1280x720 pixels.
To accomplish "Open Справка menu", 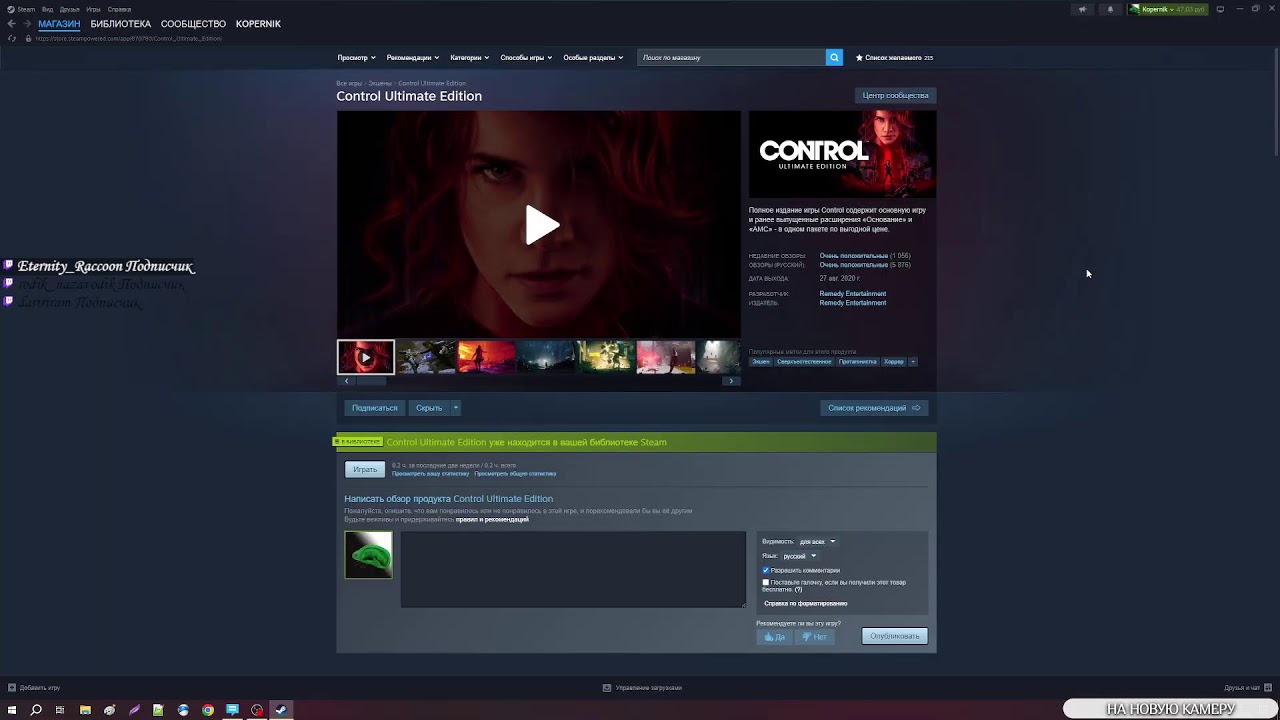I will (x=119, y=9).
